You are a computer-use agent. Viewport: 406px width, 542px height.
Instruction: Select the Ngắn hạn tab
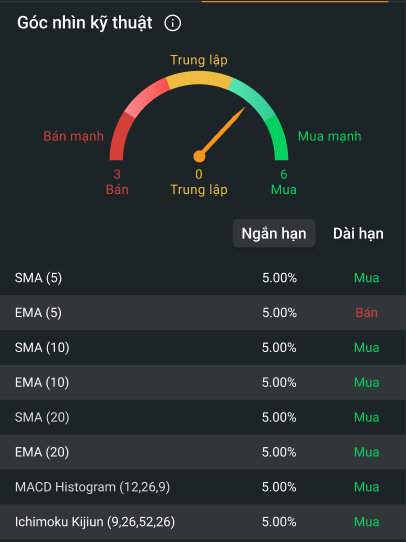[274, 233]
